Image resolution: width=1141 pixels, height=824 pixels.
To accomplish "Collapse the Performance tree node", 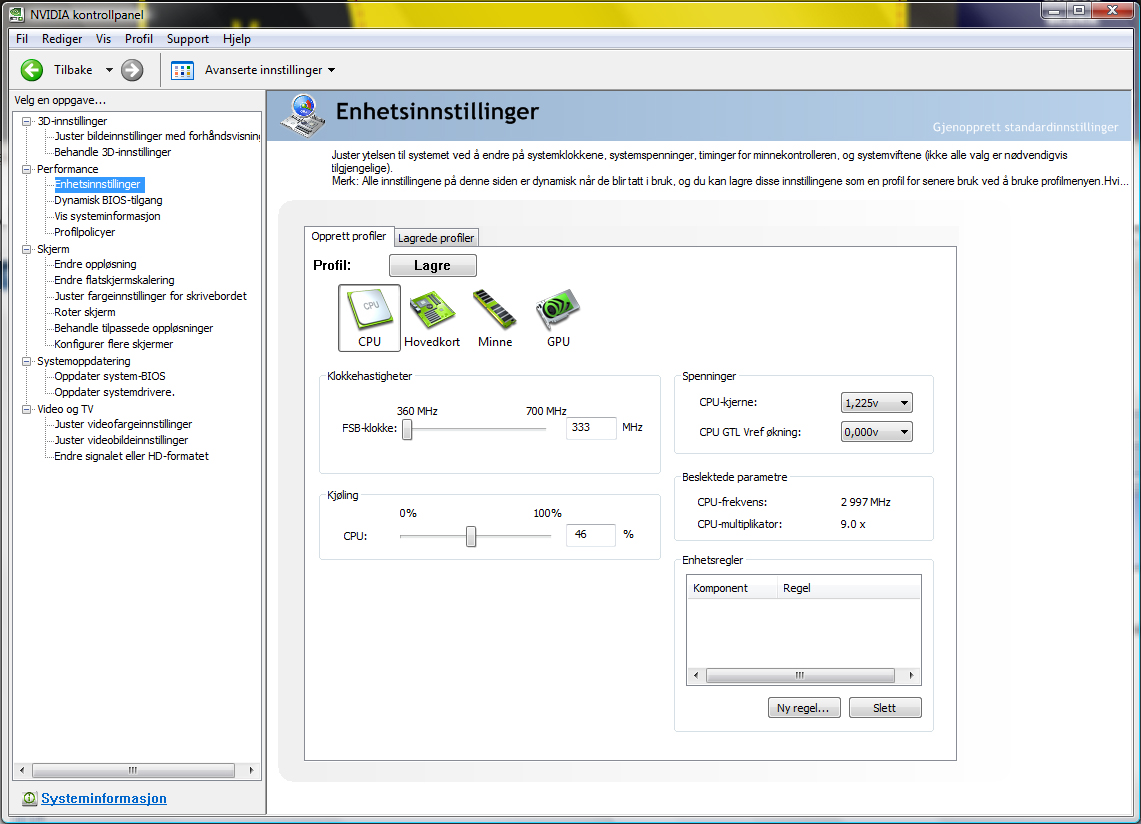I will click(x=27, y=169).
